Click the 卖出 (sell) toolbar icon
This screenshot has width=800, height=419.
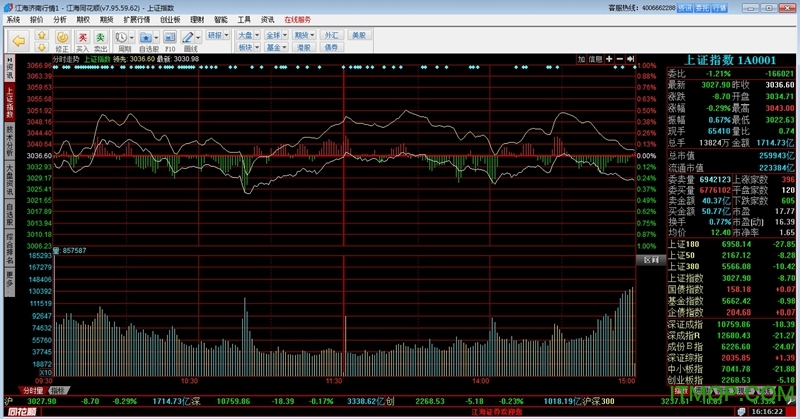pyautogui.click(x=101, y=40)
